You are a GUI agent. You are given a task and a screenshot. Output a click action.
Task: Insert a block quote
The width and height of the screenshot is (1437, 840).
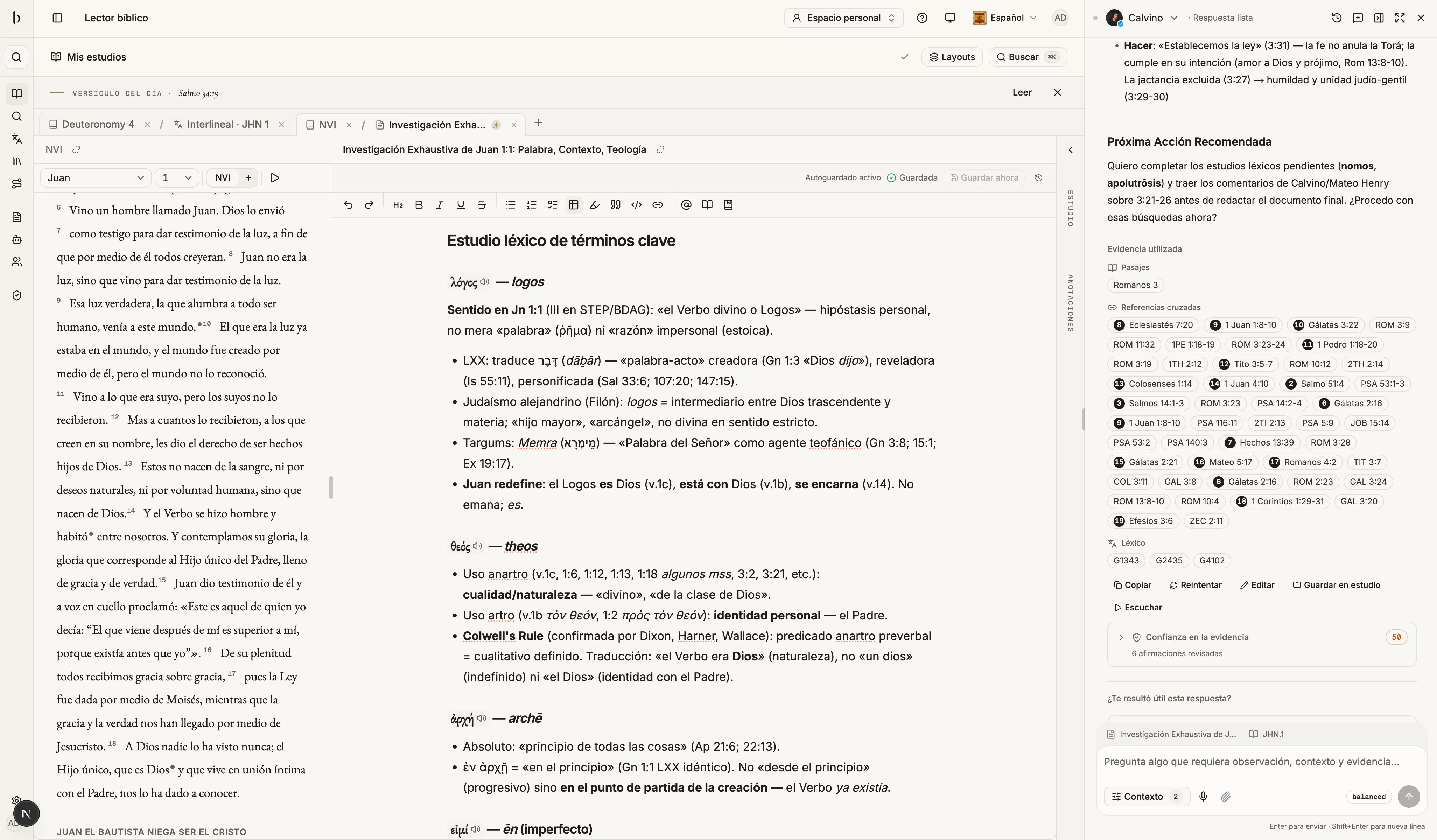click(615, 205)
